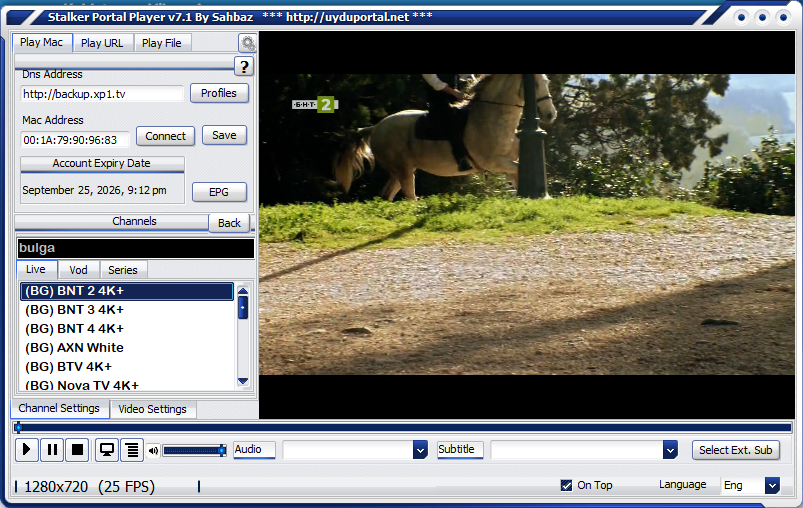
Task: Toggle fullscreen with the monitor icon
Action: click(107, 450)
